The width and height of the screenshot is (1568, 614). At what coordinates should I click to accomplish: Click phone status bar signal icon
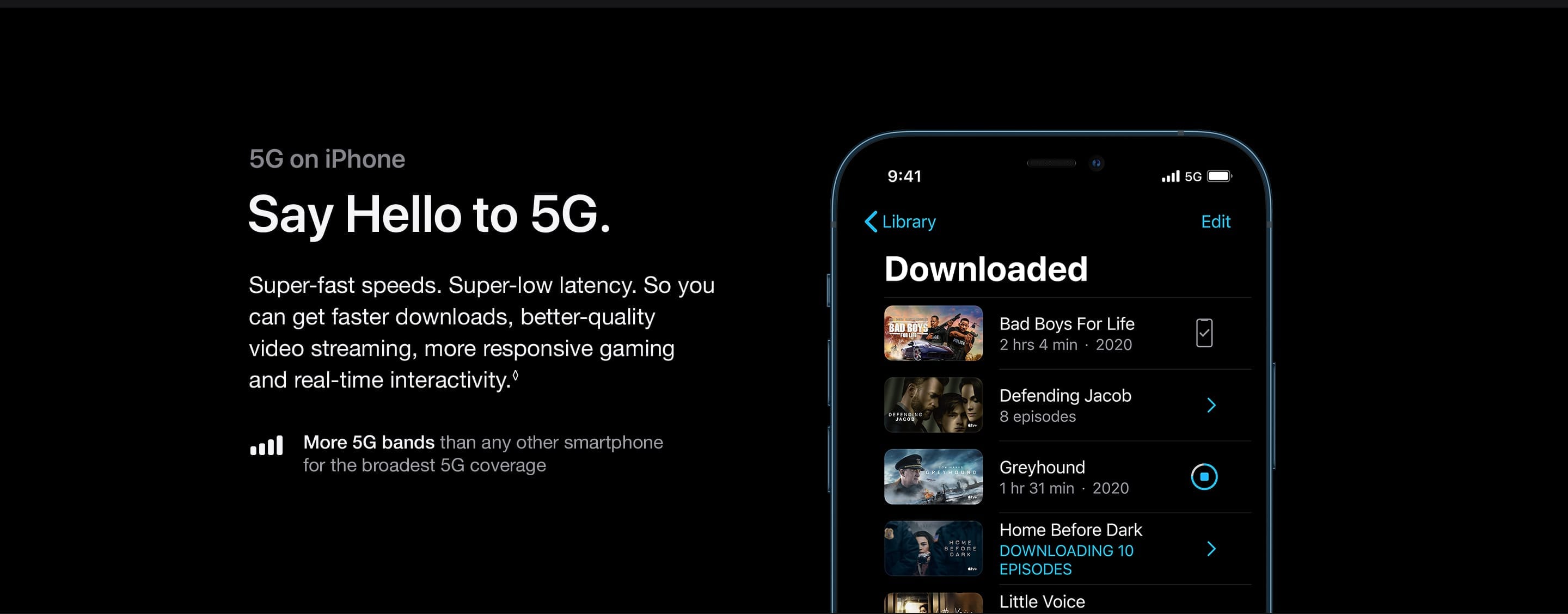[1171, 176]
